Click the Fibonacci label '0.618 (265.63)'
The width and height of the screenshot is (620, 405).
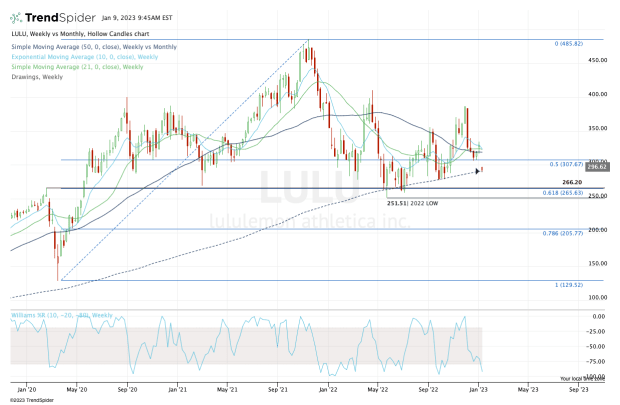point(563,193)
